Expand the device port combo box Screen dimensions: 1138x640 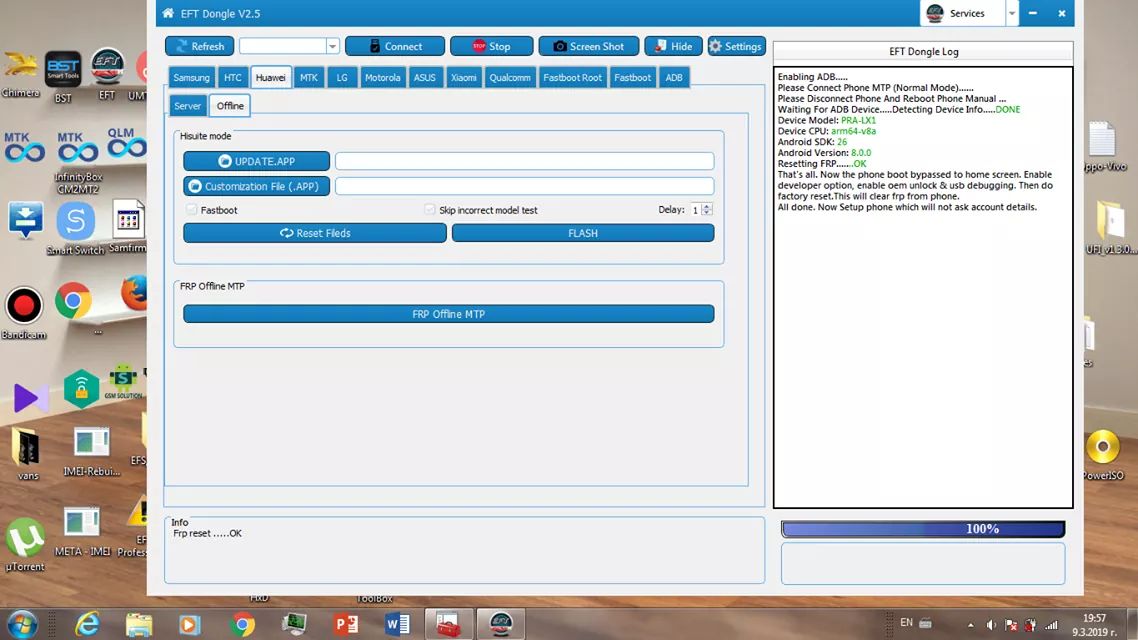pos(332,46)
